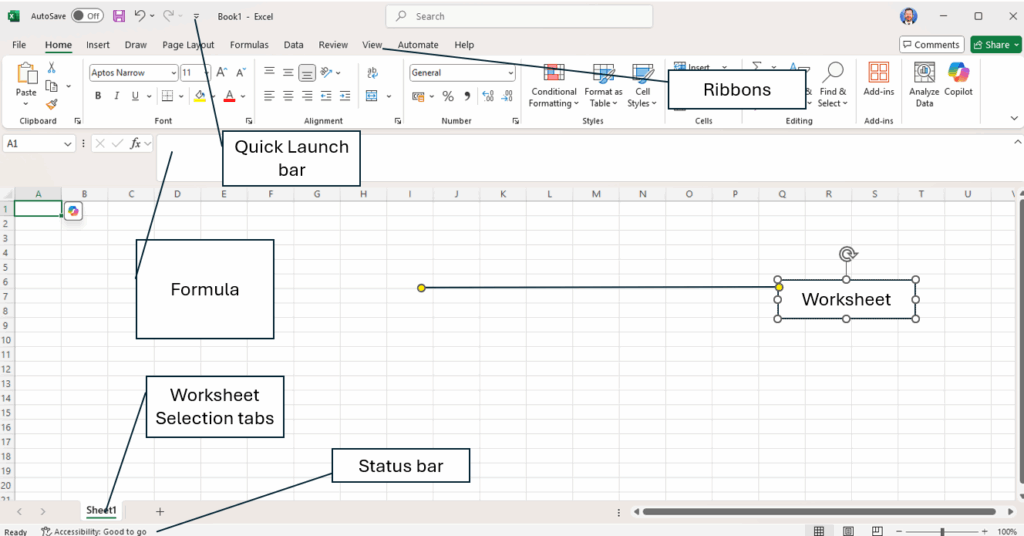This screenshot has width=1024, height=536.
Task: Click the Accounting Number Format icon
Action: (x=418, y=97)
